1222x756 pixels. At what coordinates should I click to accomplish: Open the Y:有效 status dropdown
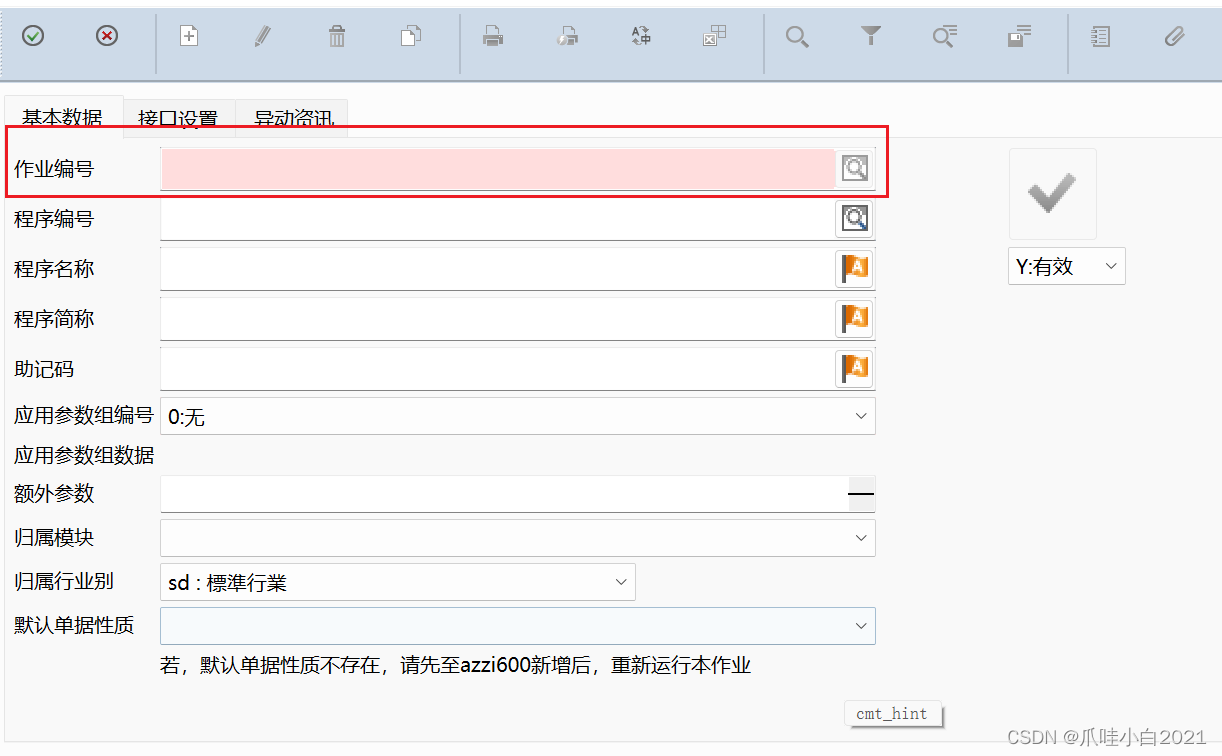[1066, 266]
